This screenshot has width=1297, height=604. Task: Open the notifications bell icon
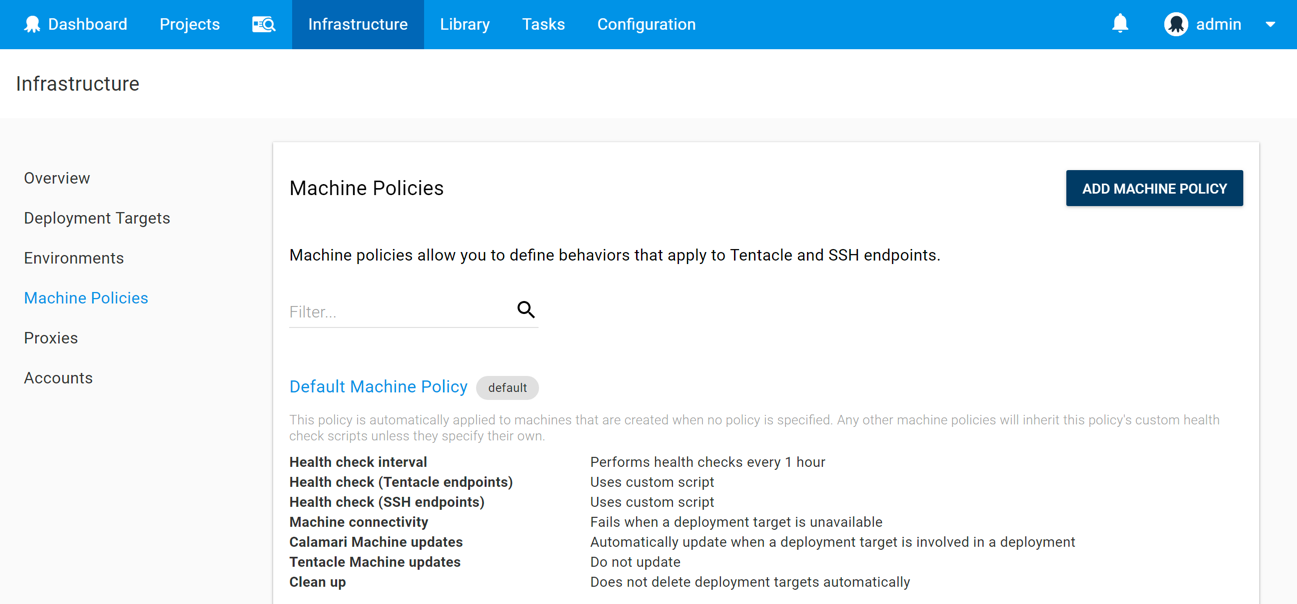click(x=1120, y=23)
